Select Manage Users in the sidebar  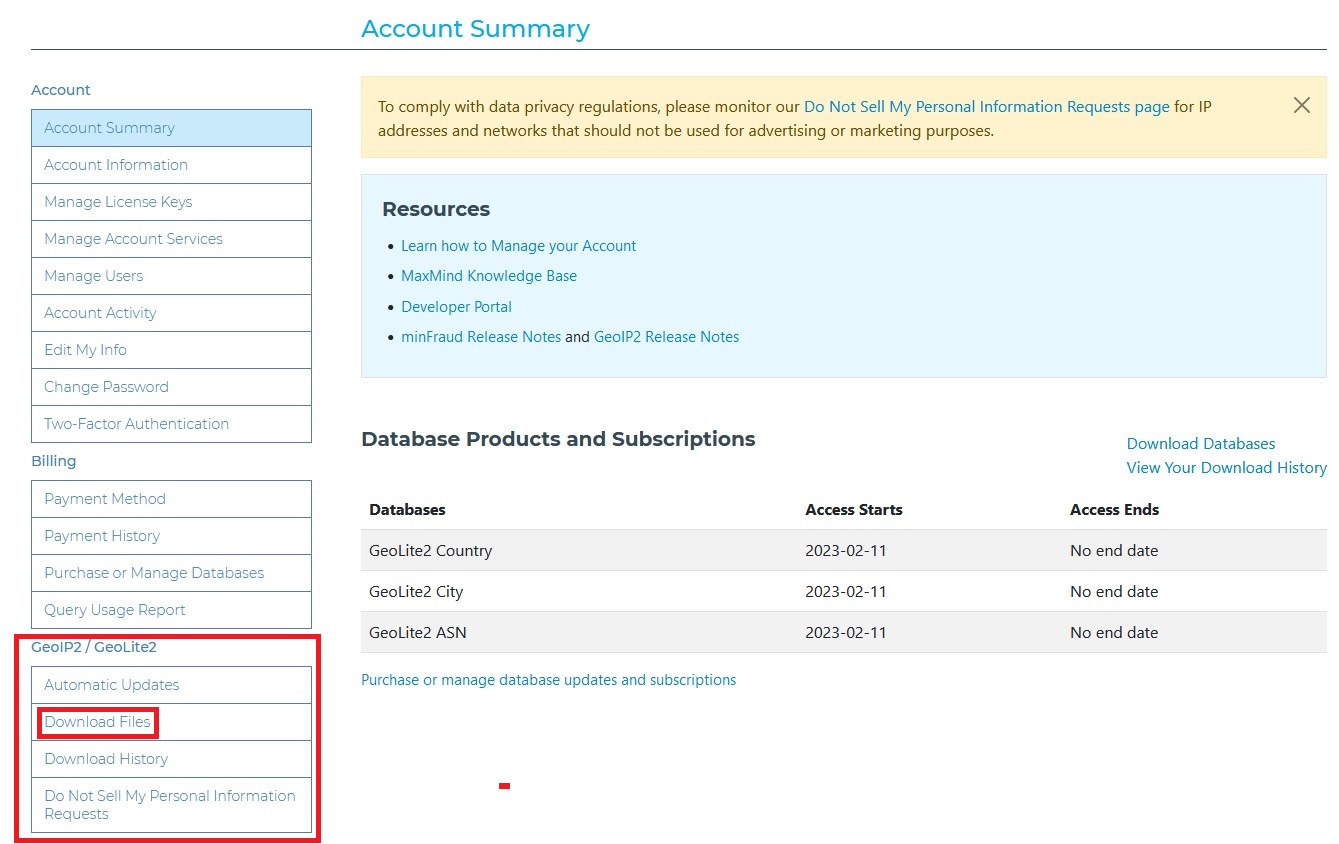pos(93,276)
